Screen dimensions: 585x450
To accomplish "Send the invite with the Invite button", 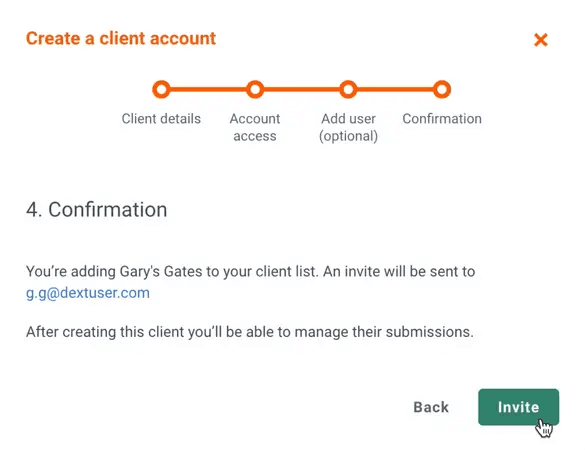I will click(x=519, y=407).
